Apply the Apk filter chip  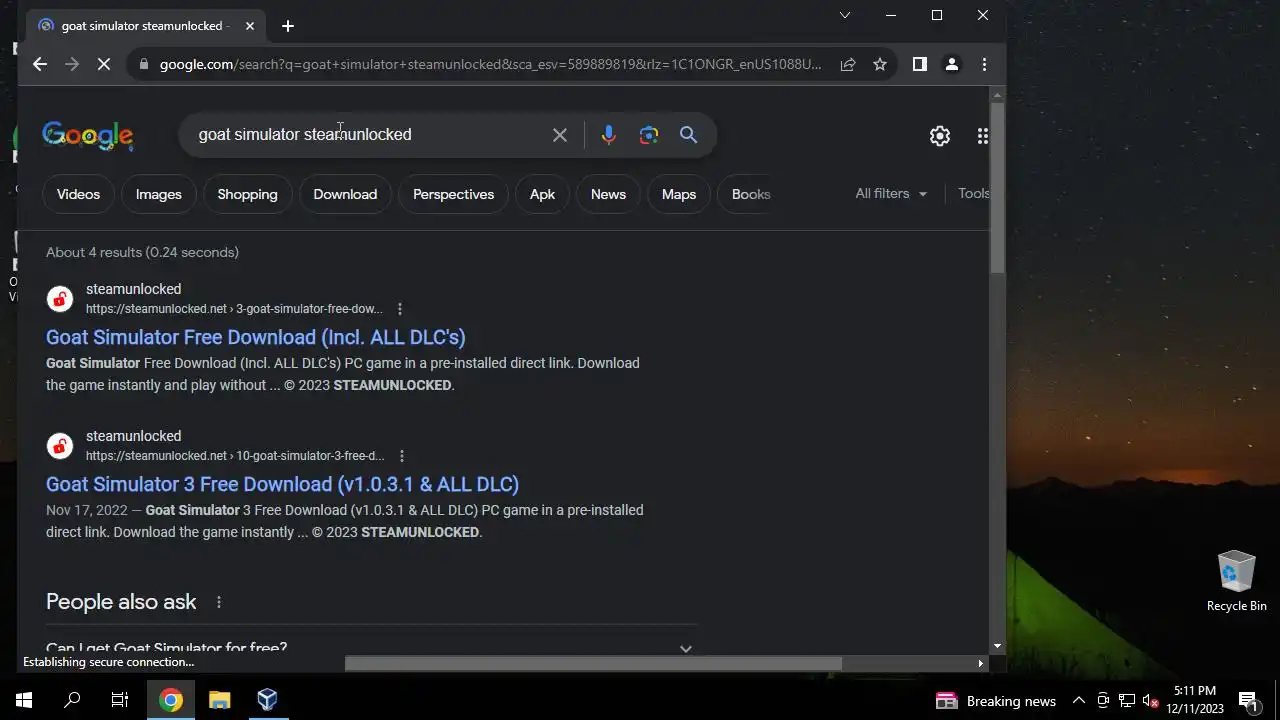pos(542,194)
